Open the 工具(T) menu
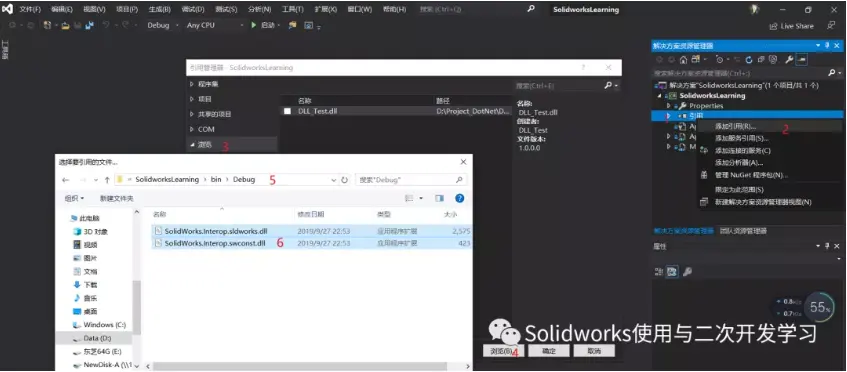 (292, 10)
